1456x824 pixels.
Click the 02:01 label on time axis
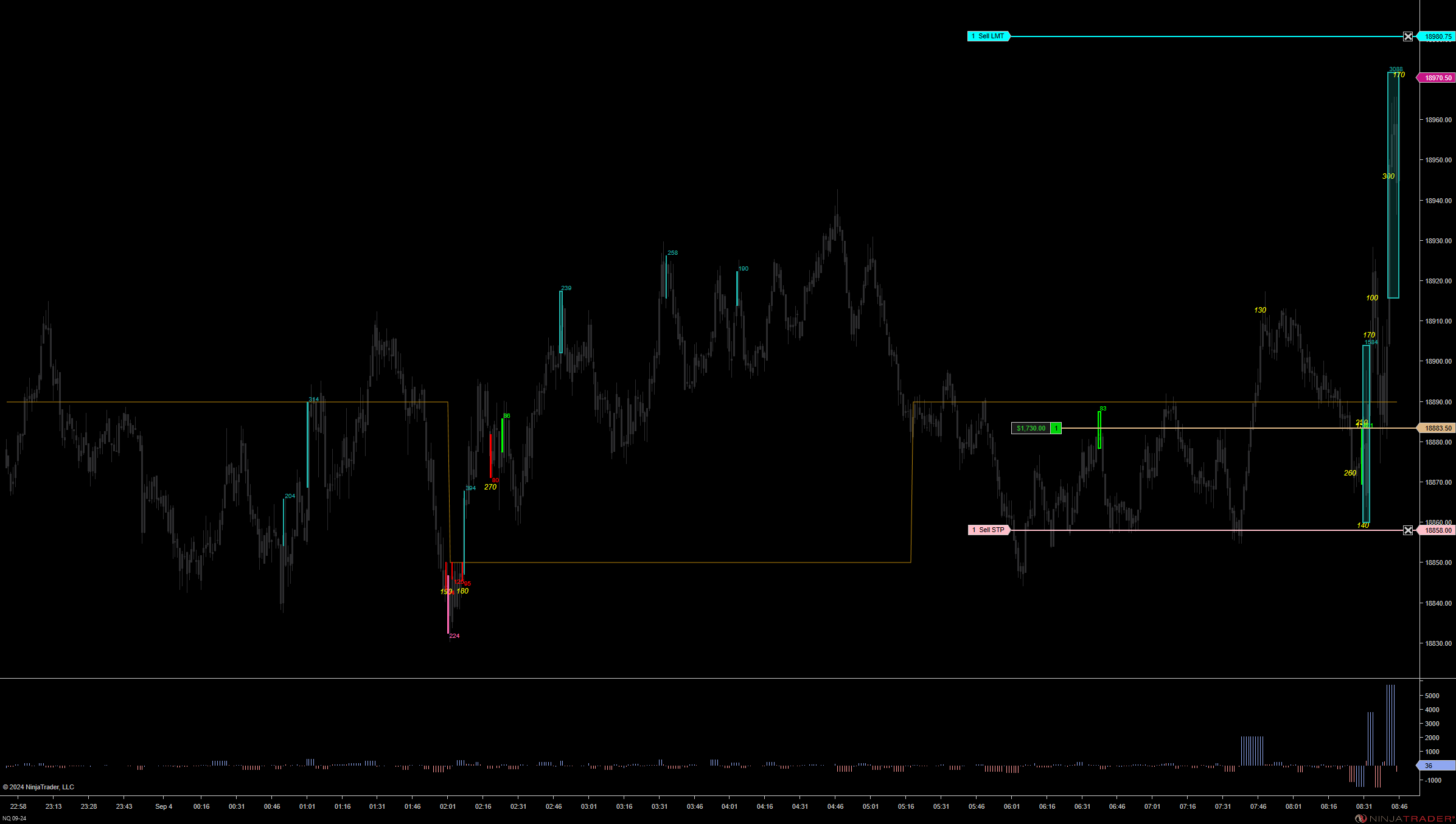pyautogui.click(x=448, y=806)
